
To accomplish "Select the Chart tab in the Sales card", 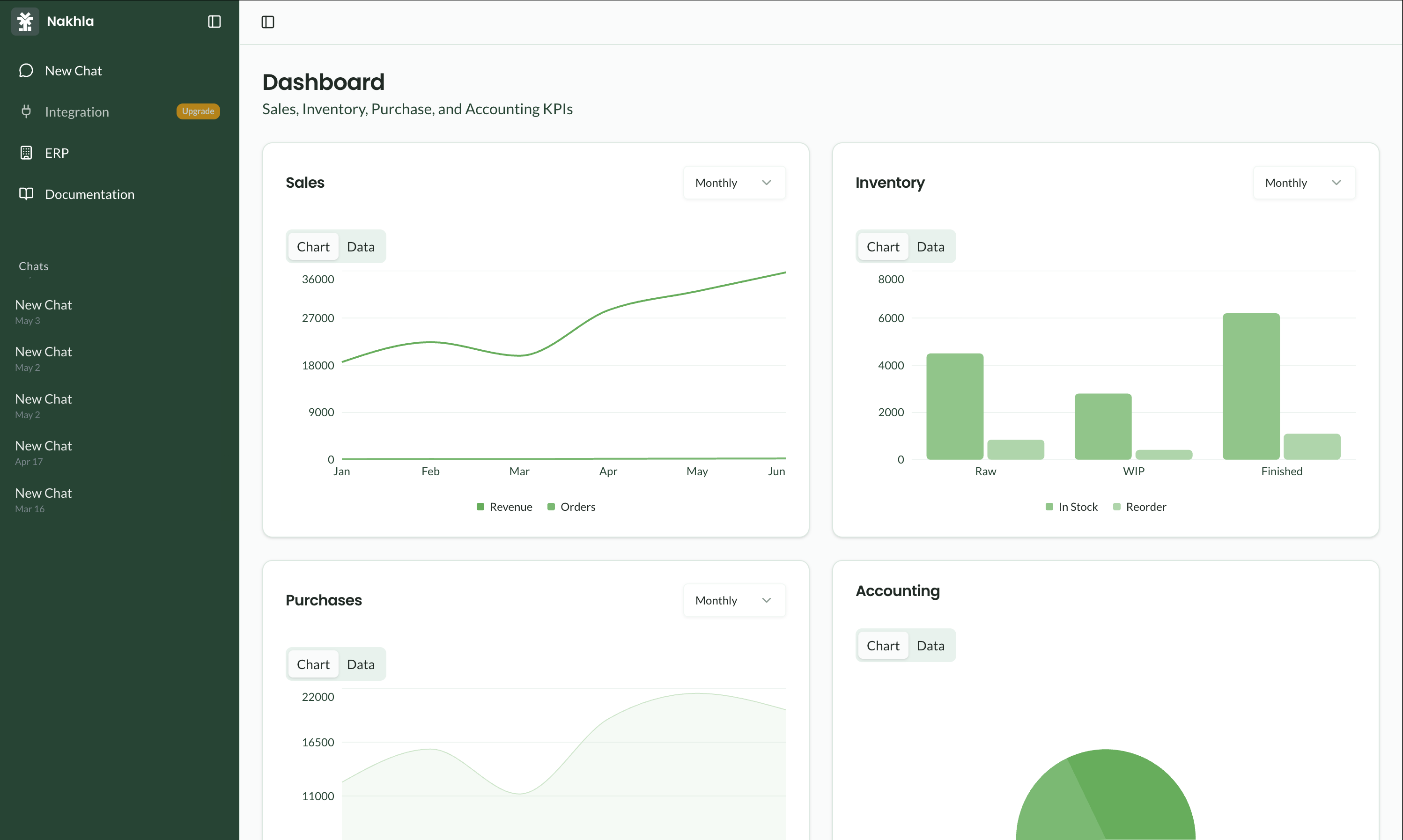I will (313, 247).
